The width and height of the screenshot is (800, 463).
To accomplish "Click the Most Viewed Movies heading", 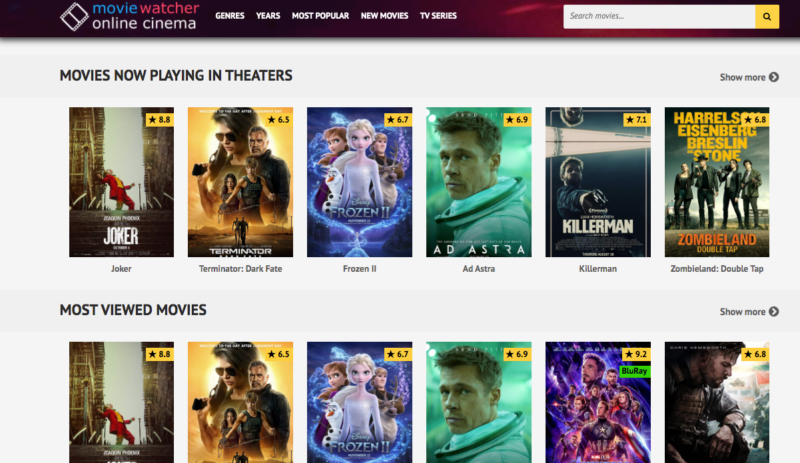I will (133, 310).
